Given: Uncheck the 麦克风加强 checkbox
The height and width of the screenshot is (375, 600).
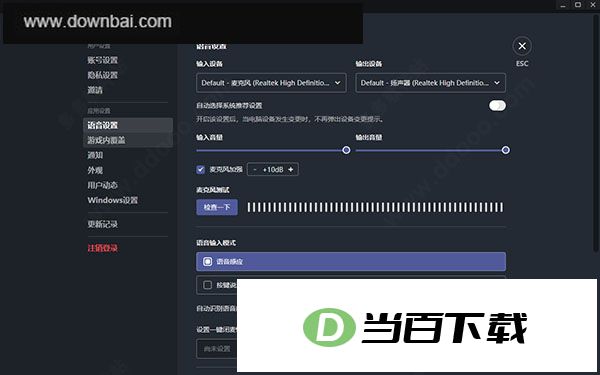Looking at the screenshot, I should click(x=201, y=170).
